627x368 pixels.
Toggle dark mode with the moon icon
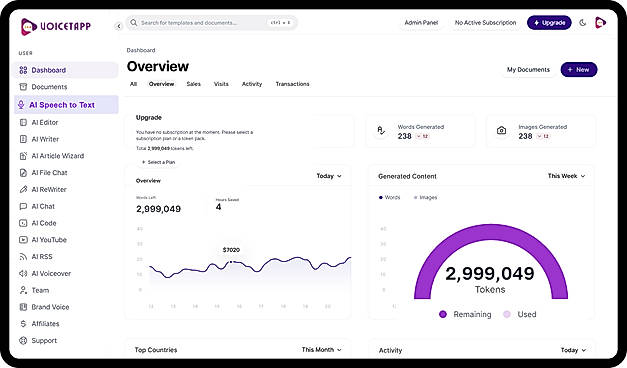[x=583, y=23]
